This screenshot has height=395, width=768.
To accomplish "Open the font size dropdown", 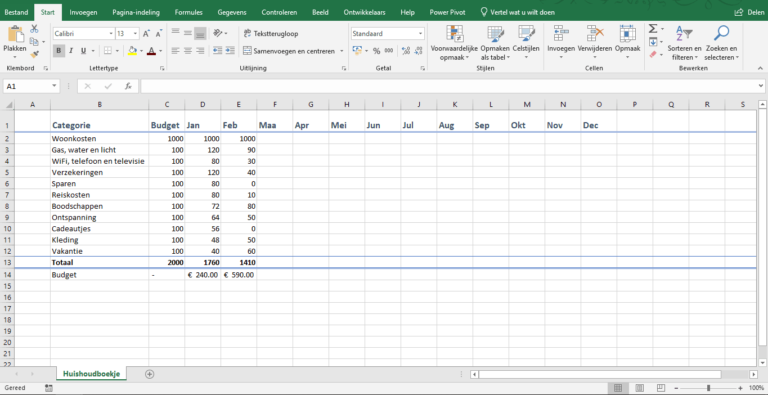I will (x=135, y=34).
